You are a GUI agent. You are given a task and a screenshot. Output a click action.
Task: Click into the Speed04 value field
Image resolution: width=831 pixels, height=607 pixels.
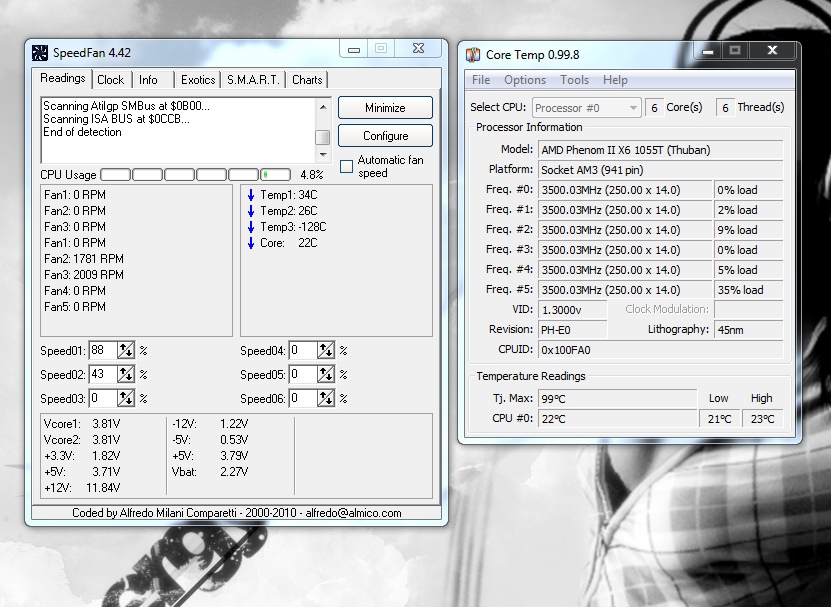[x=303, y=350]
